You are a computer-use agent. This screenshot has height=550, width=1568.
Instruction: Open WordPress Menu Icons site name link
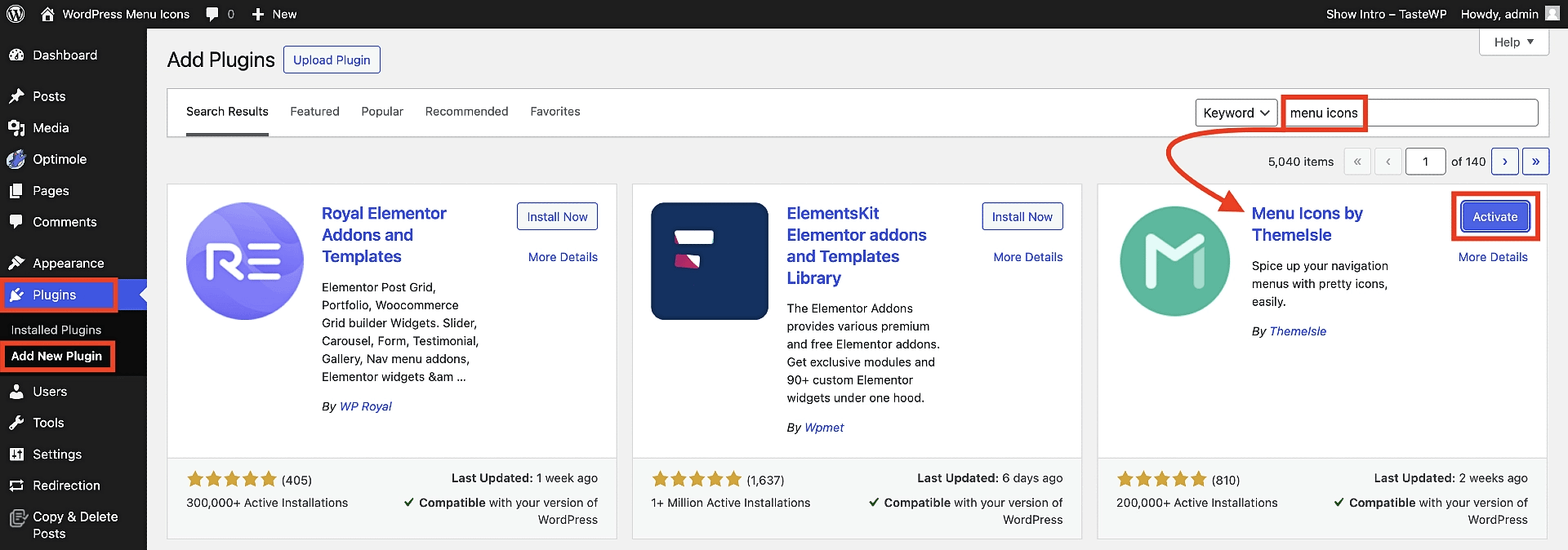tap(126, 14)
